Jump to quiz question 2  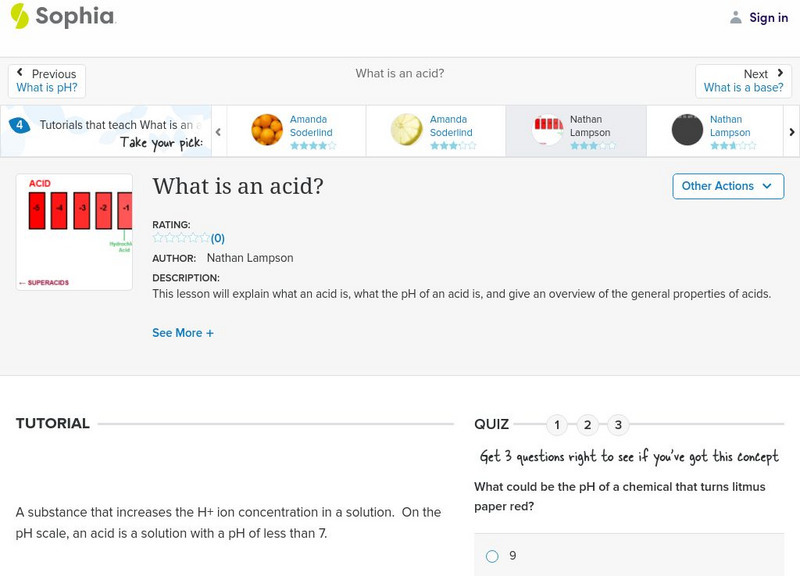click(x=588, y=425)
